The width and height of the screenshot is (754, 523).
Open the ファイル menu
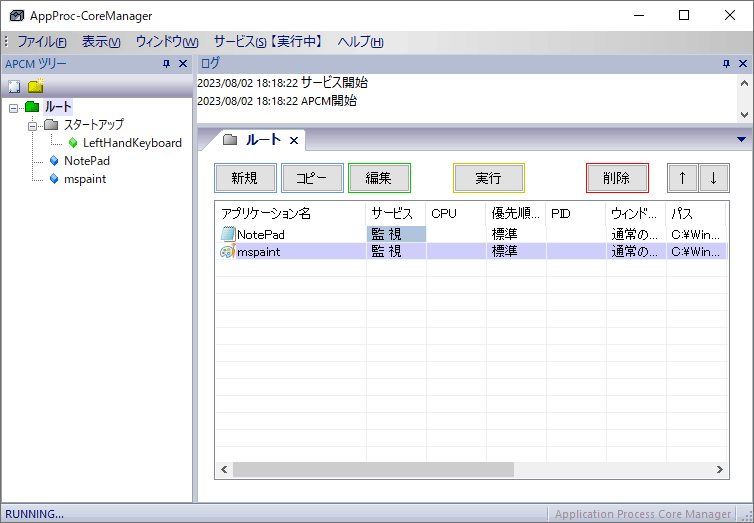coord(42,42)
